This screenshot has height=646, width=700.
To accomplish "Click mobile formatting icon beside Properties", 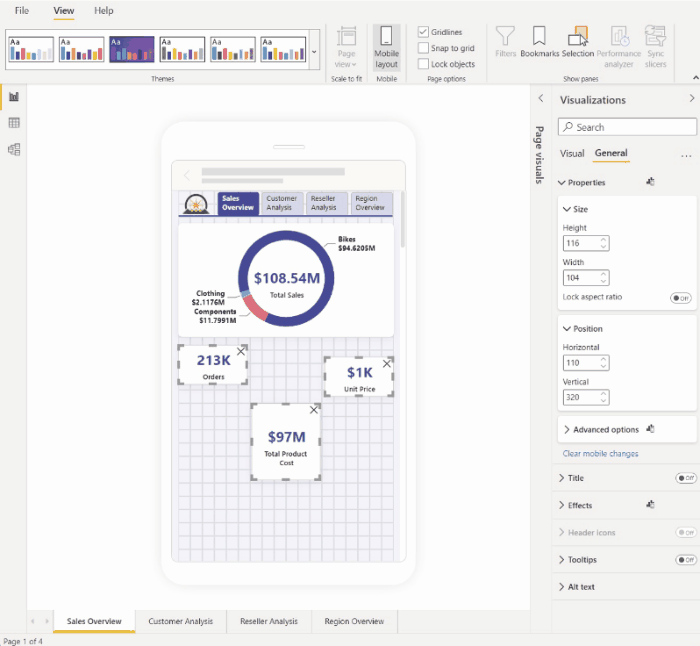I will click(650, 182).
